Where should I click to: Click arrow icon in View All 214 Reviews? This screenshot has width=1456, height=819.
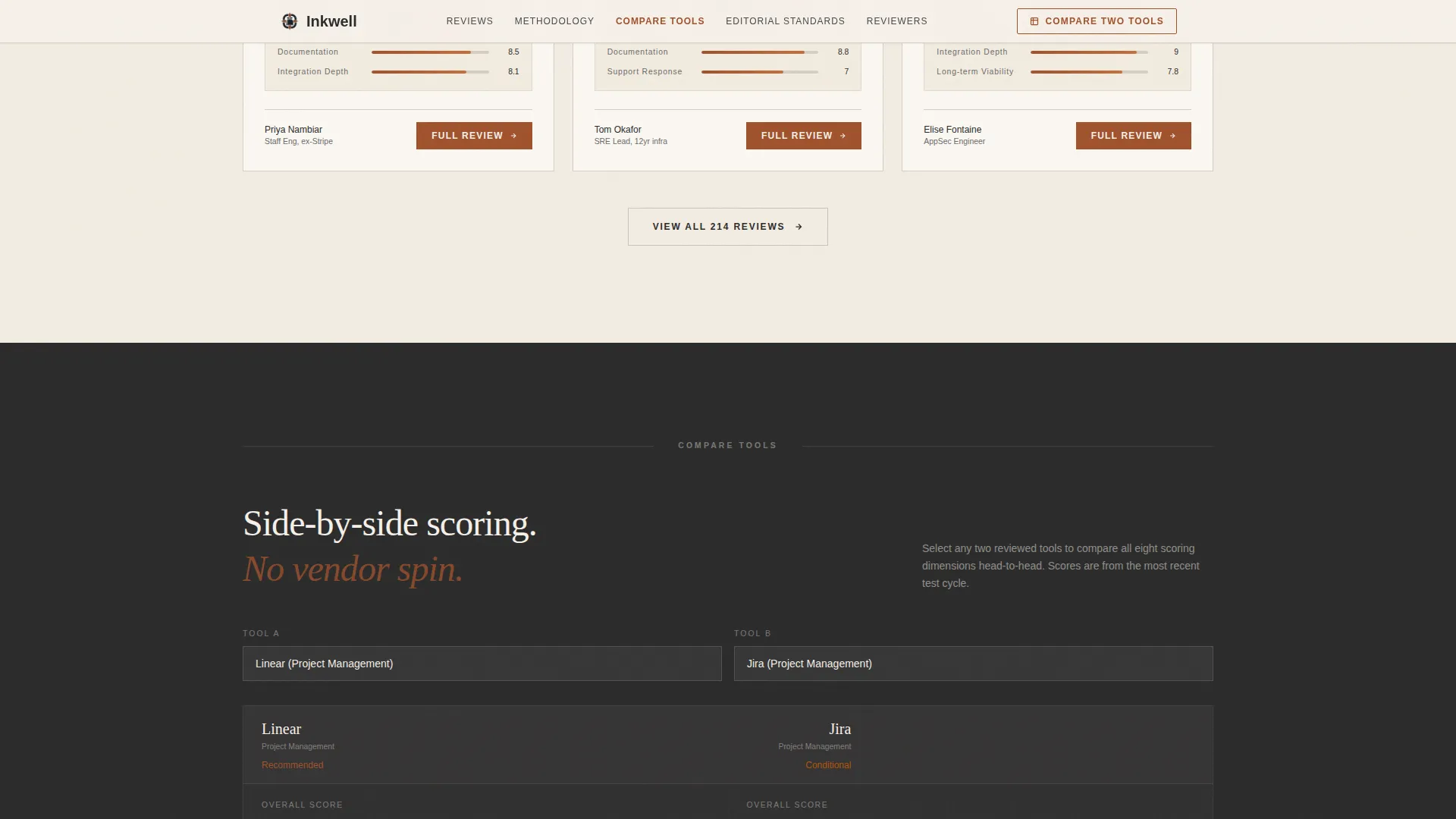pyautogui.click(x=799, y=227)
